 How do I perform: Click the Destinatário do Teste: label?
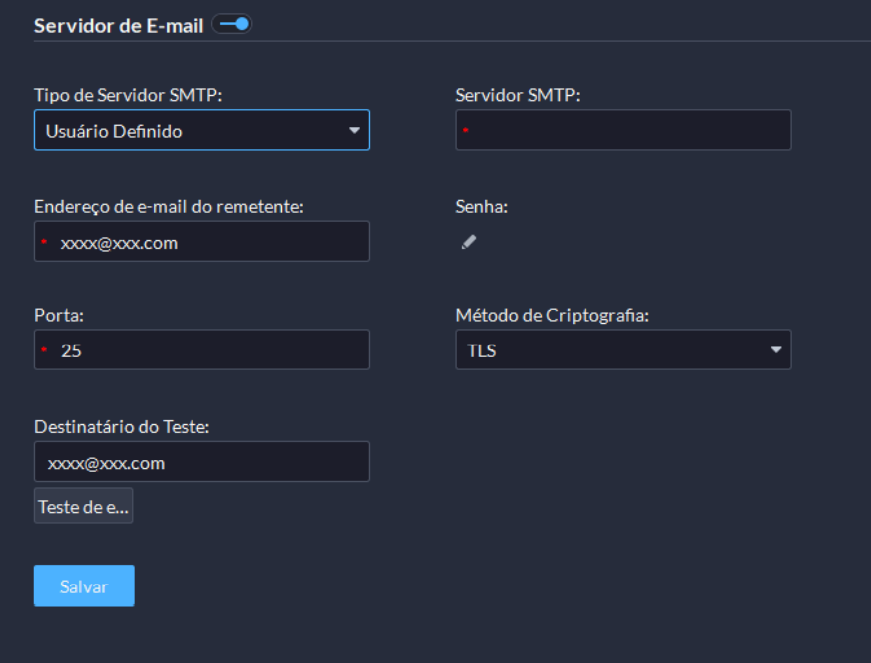click(x=122, y=426)
